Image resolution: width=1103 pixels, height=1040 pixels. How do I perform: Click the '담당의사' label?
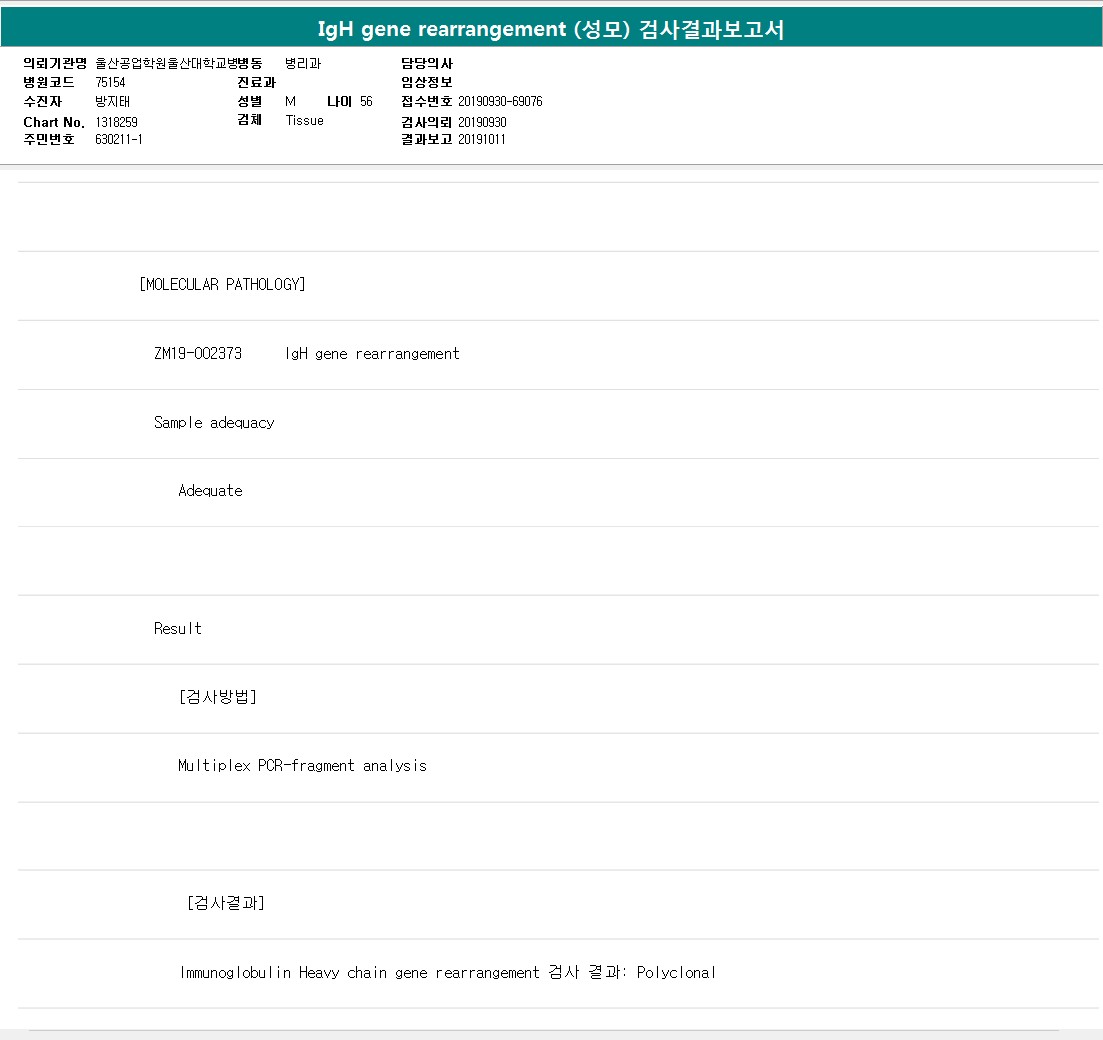click(427, 63)
